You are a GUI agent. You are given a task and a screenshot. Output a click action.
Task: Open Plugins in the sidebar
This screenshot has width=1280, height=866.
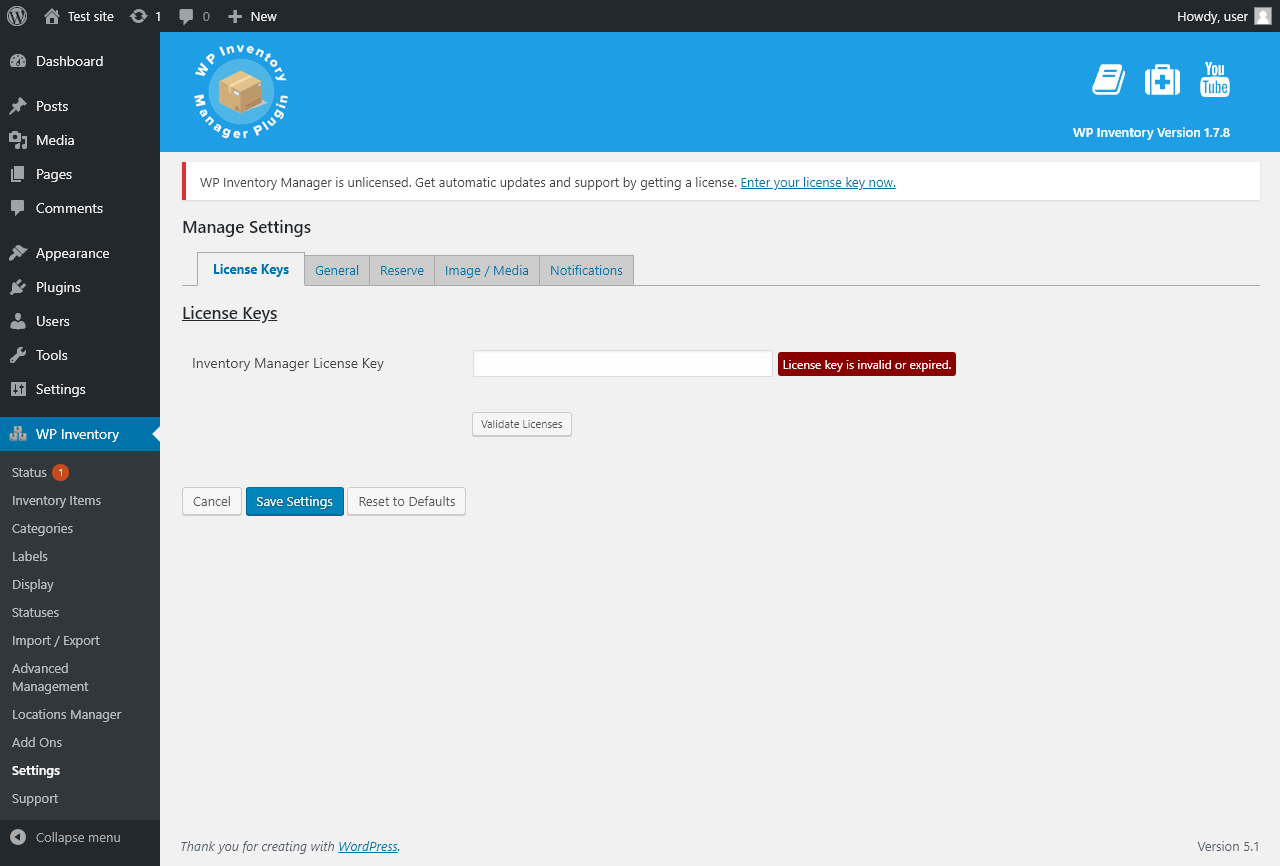pyautogui.click(x=80, y=287)
